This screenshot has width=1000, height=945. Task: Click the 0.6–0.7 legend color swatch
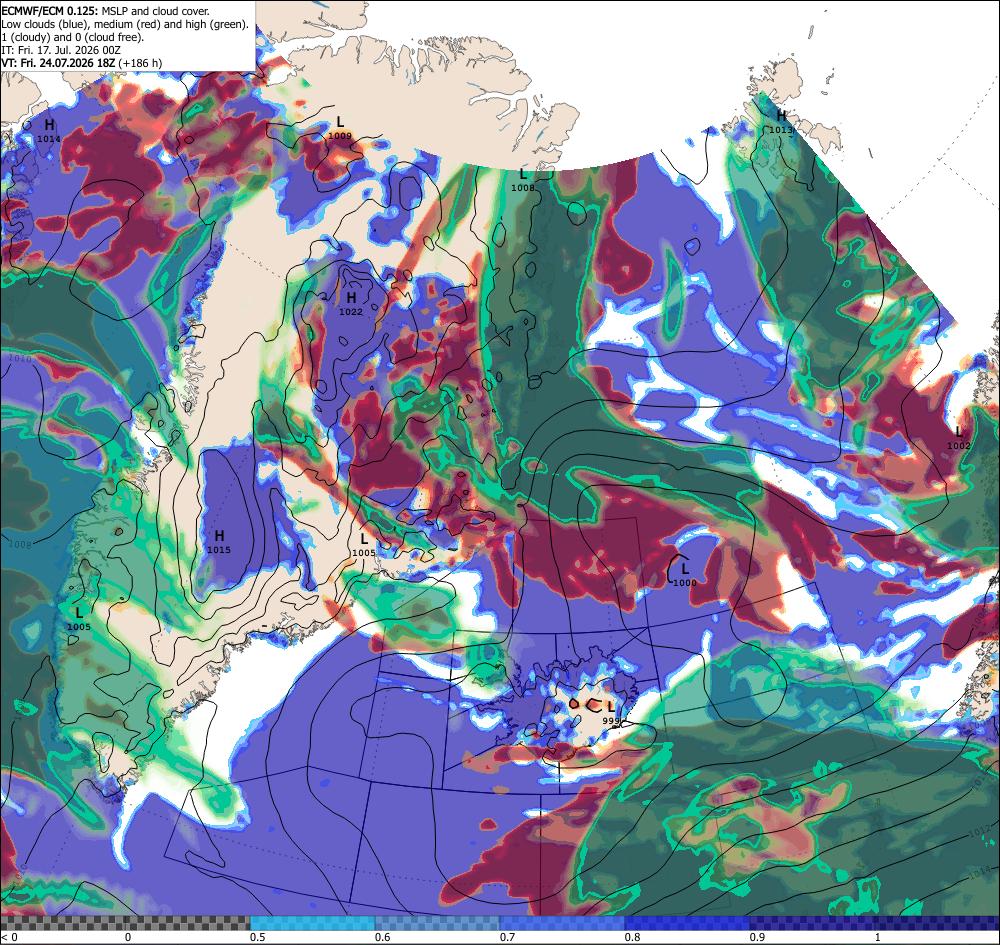pos(438,923)
